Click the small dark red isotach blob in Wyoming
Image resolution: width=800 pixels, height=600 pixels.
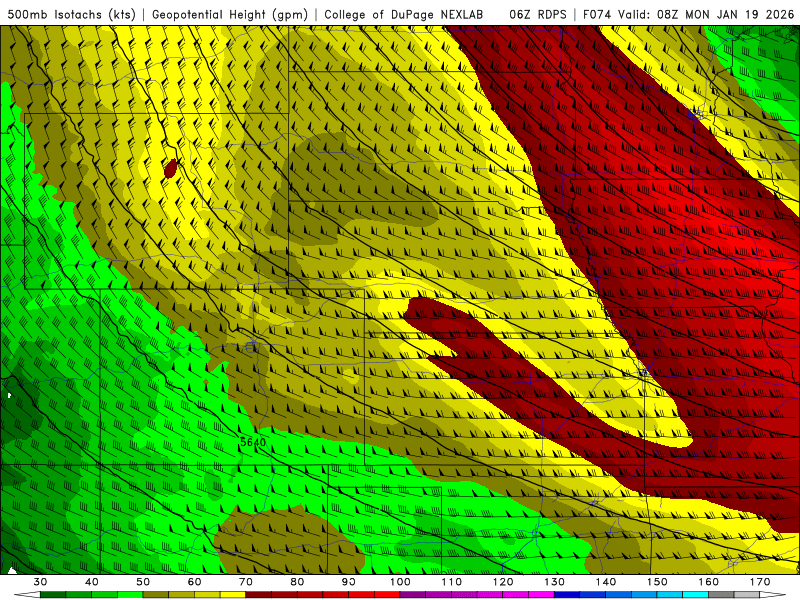tap(171, 168)
